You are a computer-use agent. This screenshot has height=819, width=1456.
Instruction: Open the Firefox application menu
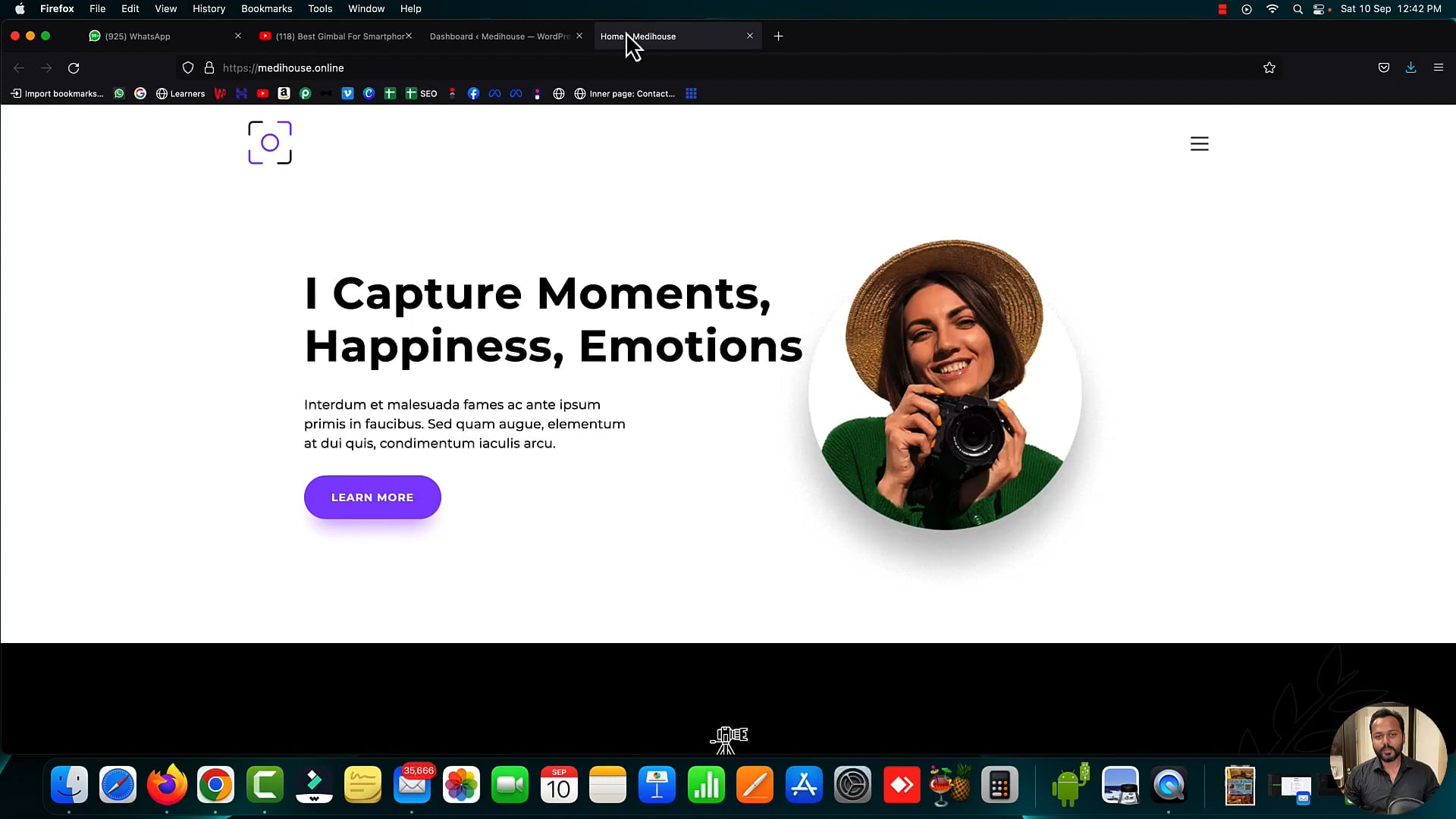point(1438,67)
